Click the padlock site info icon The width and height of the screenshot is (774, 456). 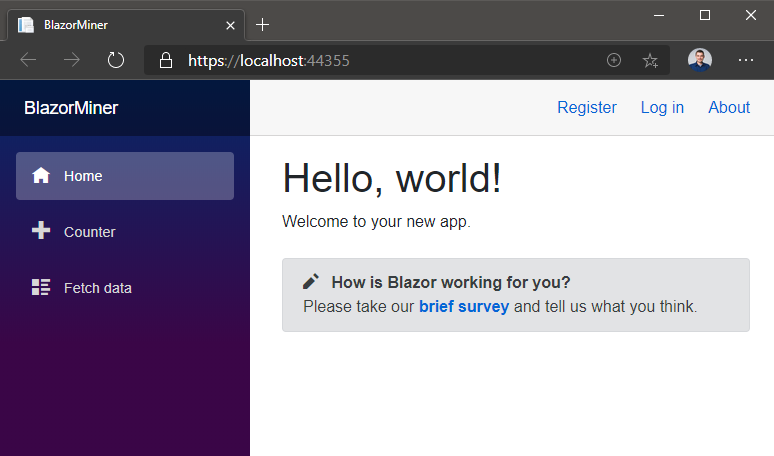[166, 60]
